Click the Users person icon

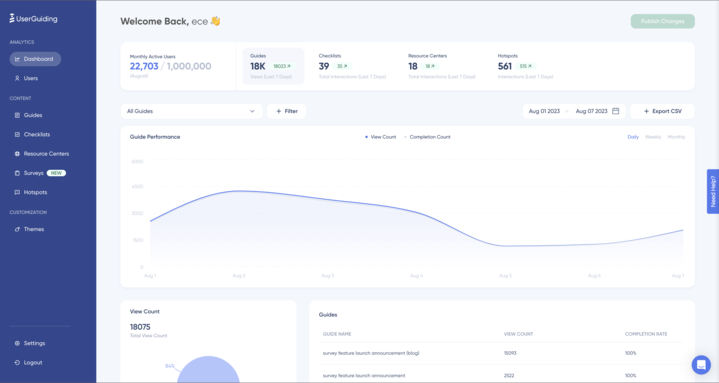pyautogui.click(x=17, y=78)
